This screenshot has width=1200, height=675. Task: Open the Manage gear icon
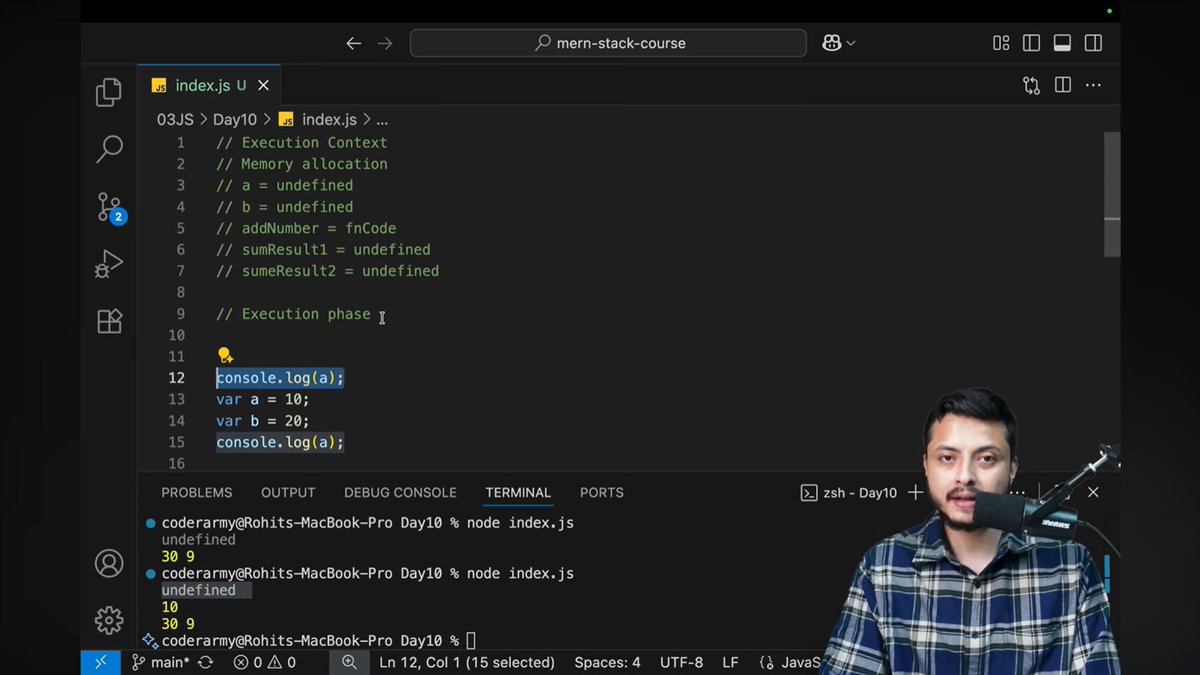pos(109,620)
